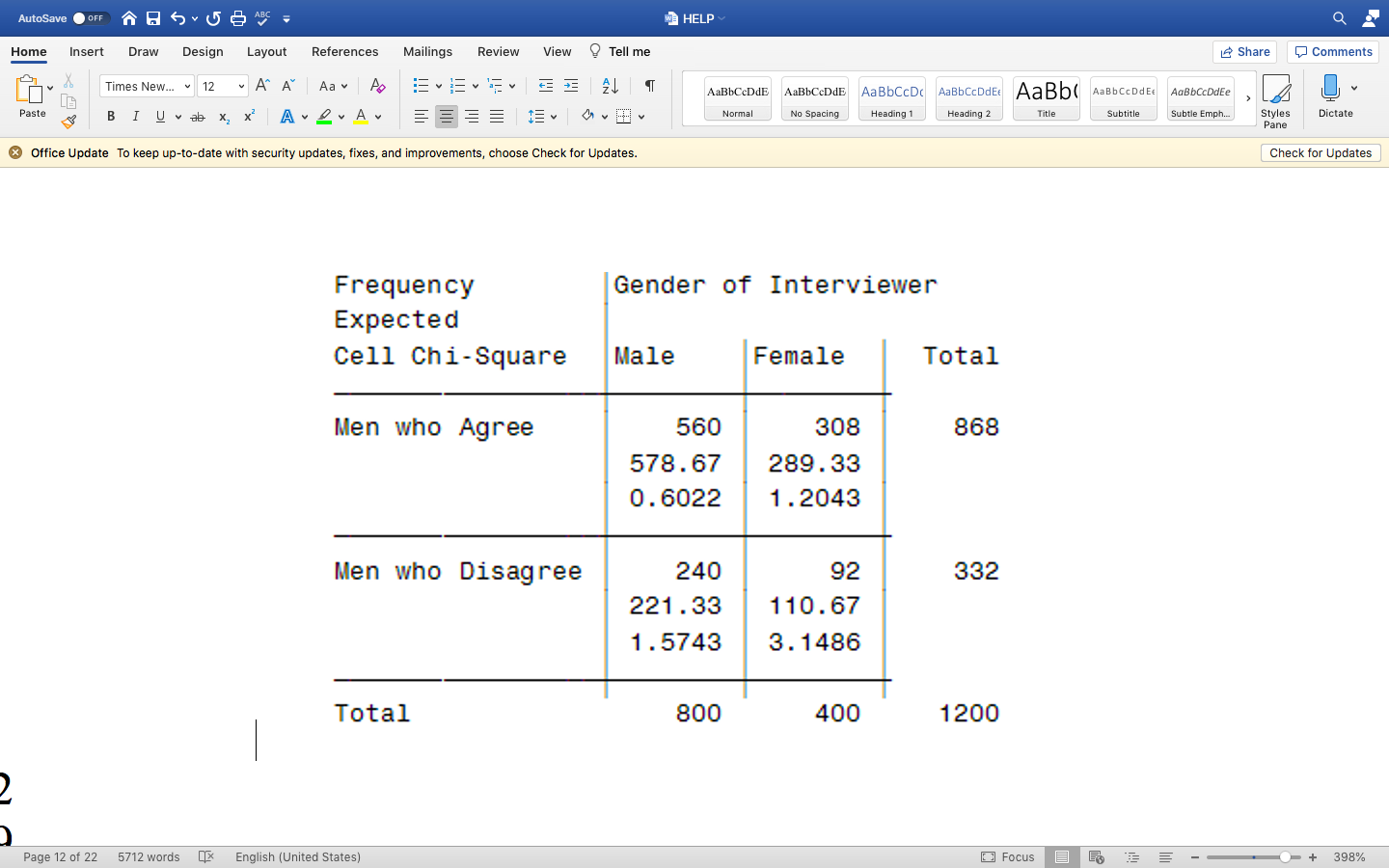Expand the styles gallery arrow
This screenshot has width=1389, height=868.
coord(1248,98)
